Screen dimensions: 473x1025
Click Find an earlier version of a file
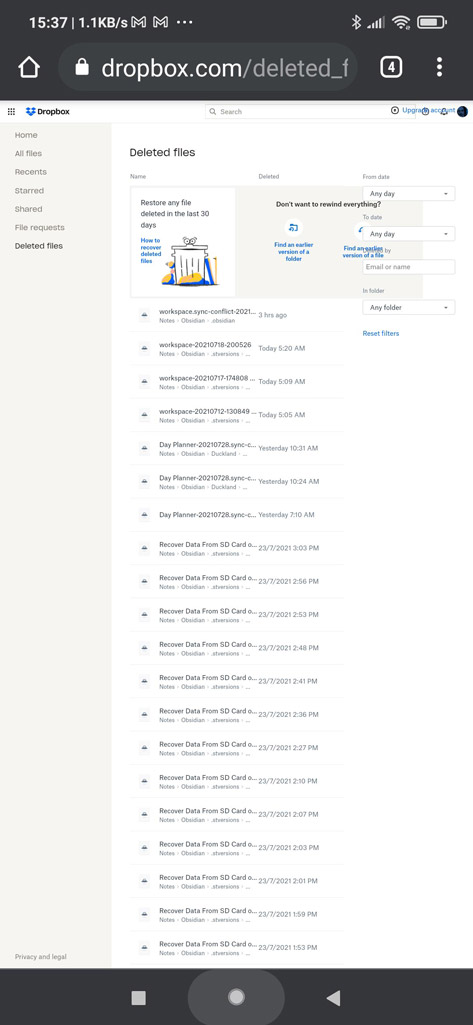pyautogui.click(x=363, y=252)
